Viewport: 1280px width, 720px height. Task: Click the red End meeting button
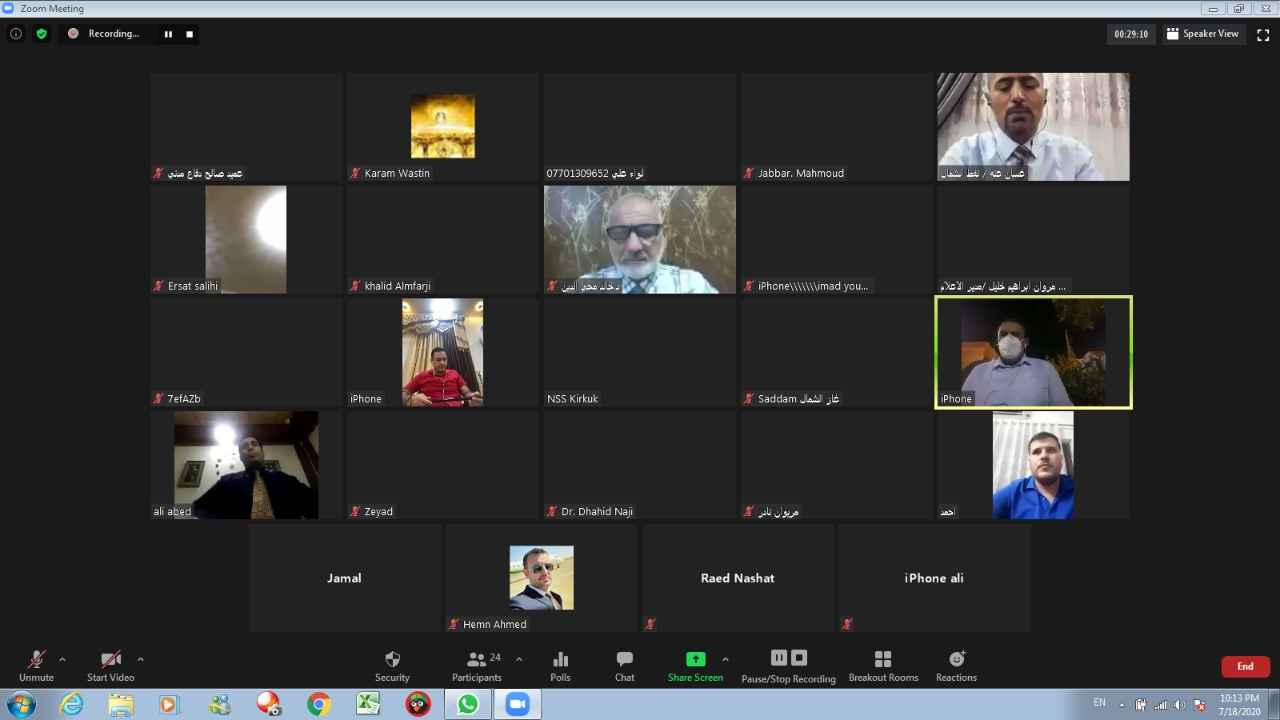(1245, 666)
